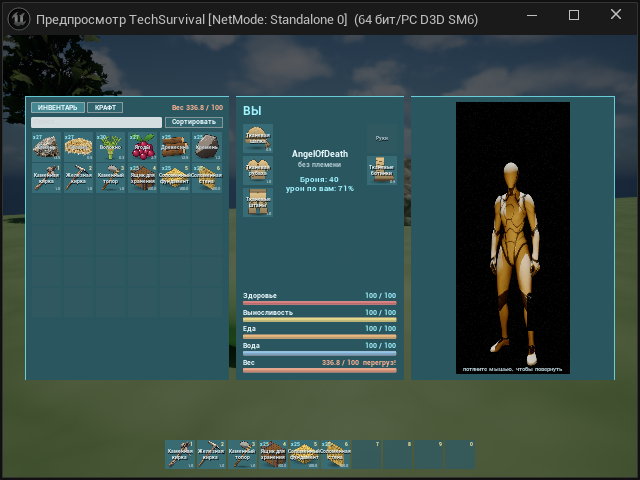Select the Древесина wood logs in inventory

click(175, 147)
